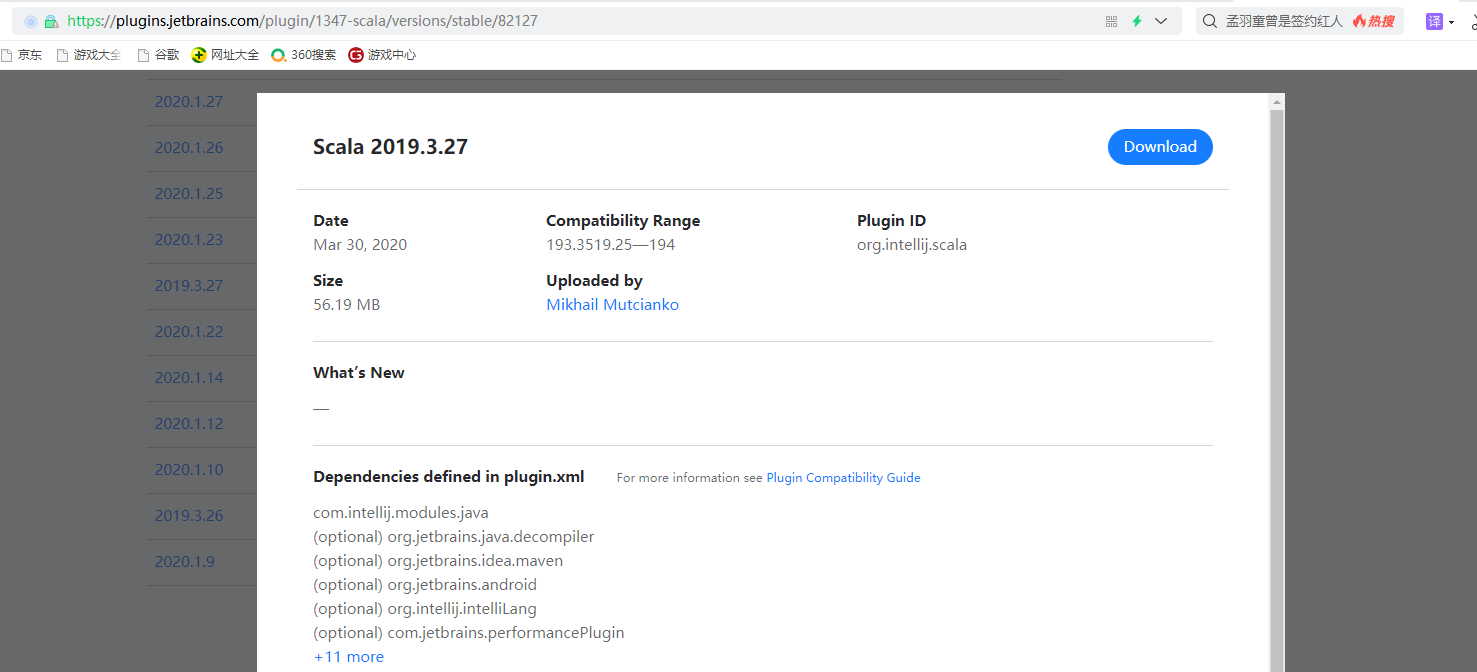Click the date value Mar 30, 2020
This screenshot has width=1477, height=672.
(x=360, y=245)
